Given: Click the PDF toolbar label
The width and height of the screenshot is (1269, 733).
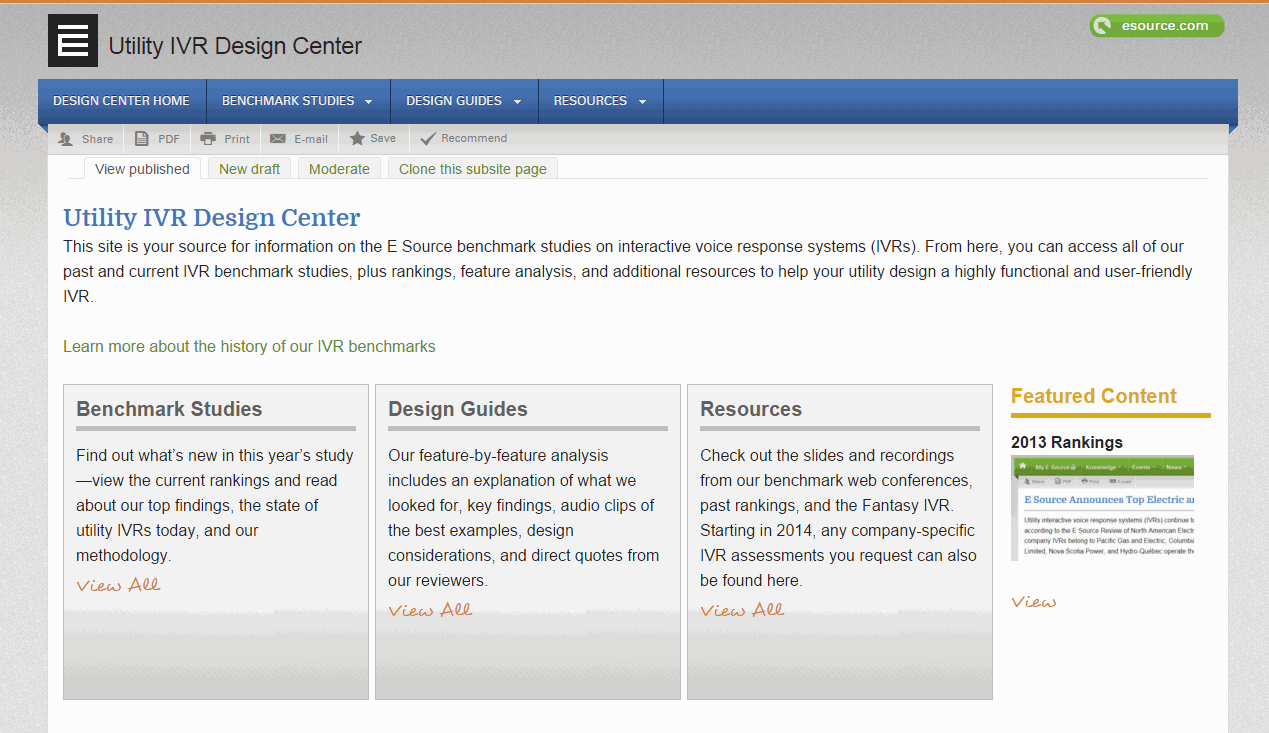Looking at the screenshot, I should [x=169, y=139].
